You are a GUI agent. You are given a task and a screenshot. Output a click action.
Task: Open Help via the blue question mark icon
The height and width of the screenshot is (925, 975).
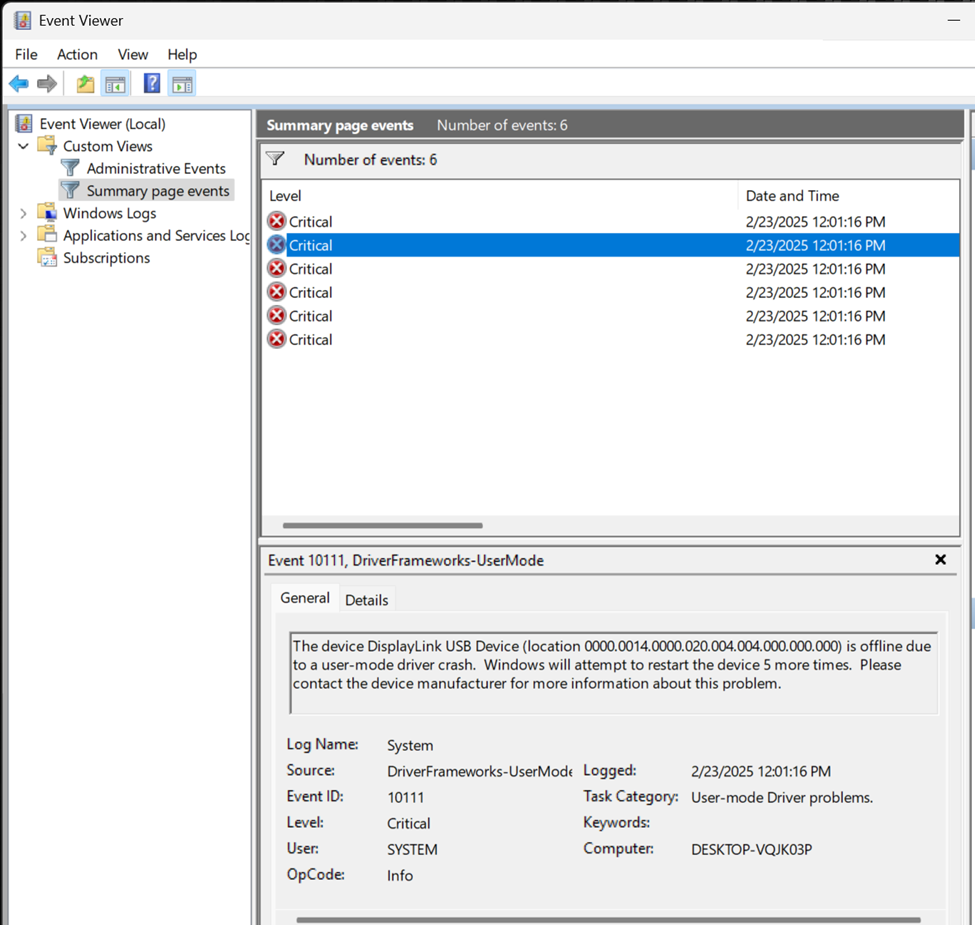[x=152, y=83]
